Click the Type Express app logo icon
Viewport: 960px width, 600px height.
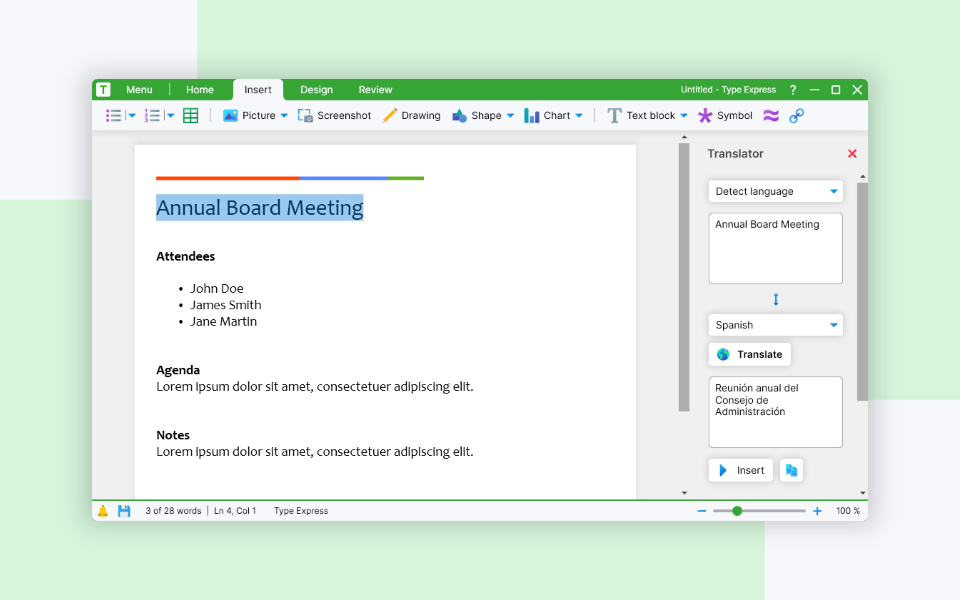[103, 89]
